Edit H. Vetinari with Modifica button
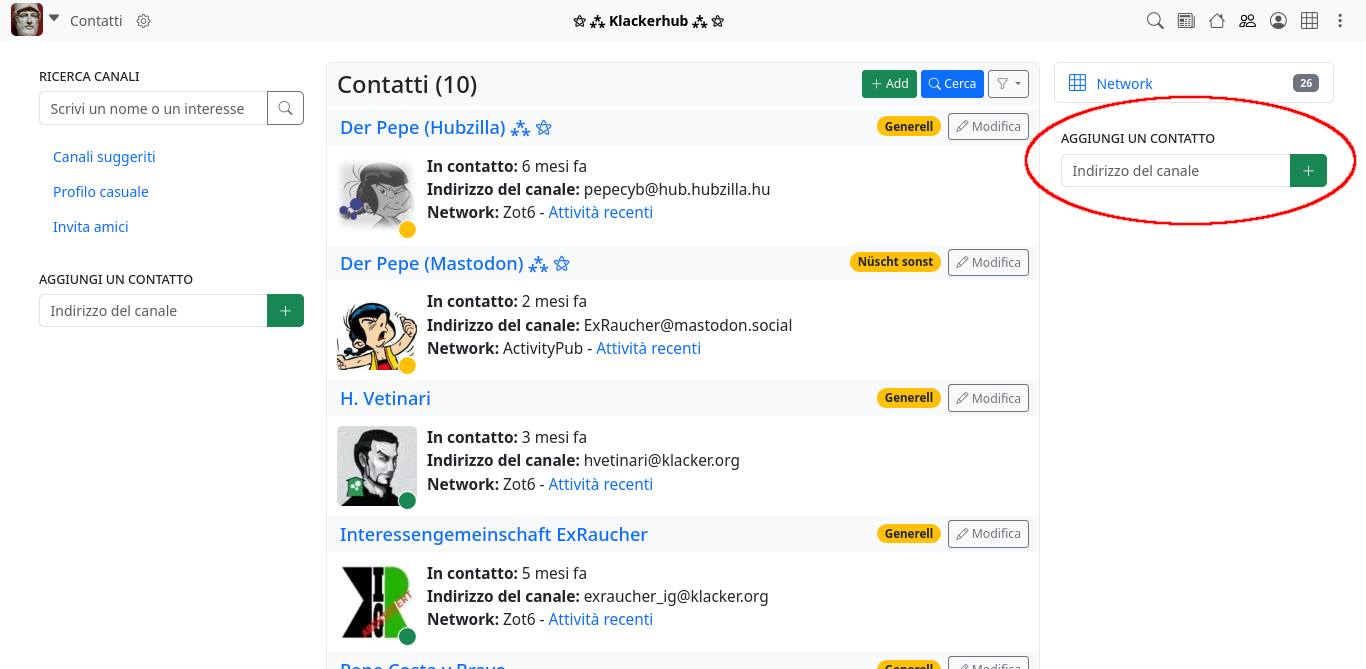This screenshot has height=669, width=1366. [x=988, y=398]
